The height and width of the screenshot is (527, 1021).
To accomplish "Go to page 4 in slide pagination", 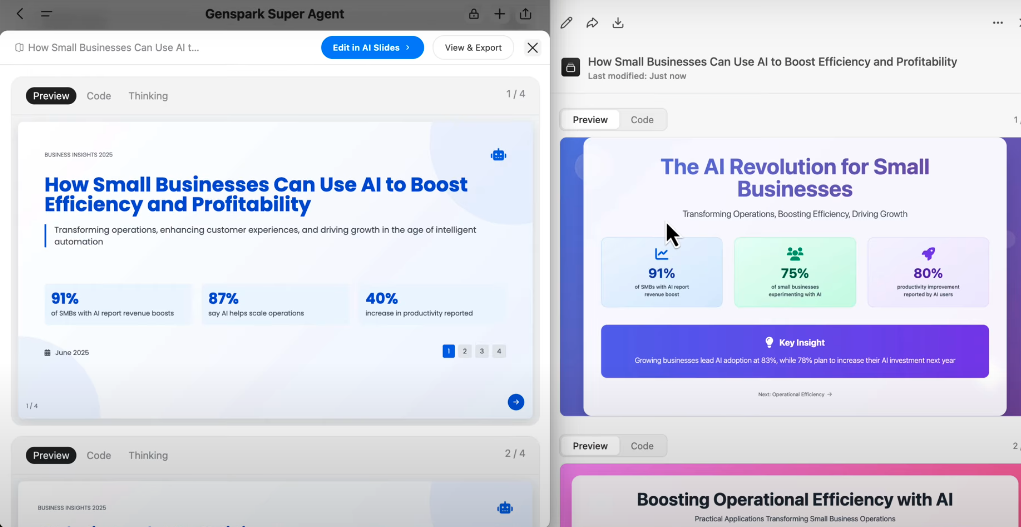I will (x=499, y=351).
